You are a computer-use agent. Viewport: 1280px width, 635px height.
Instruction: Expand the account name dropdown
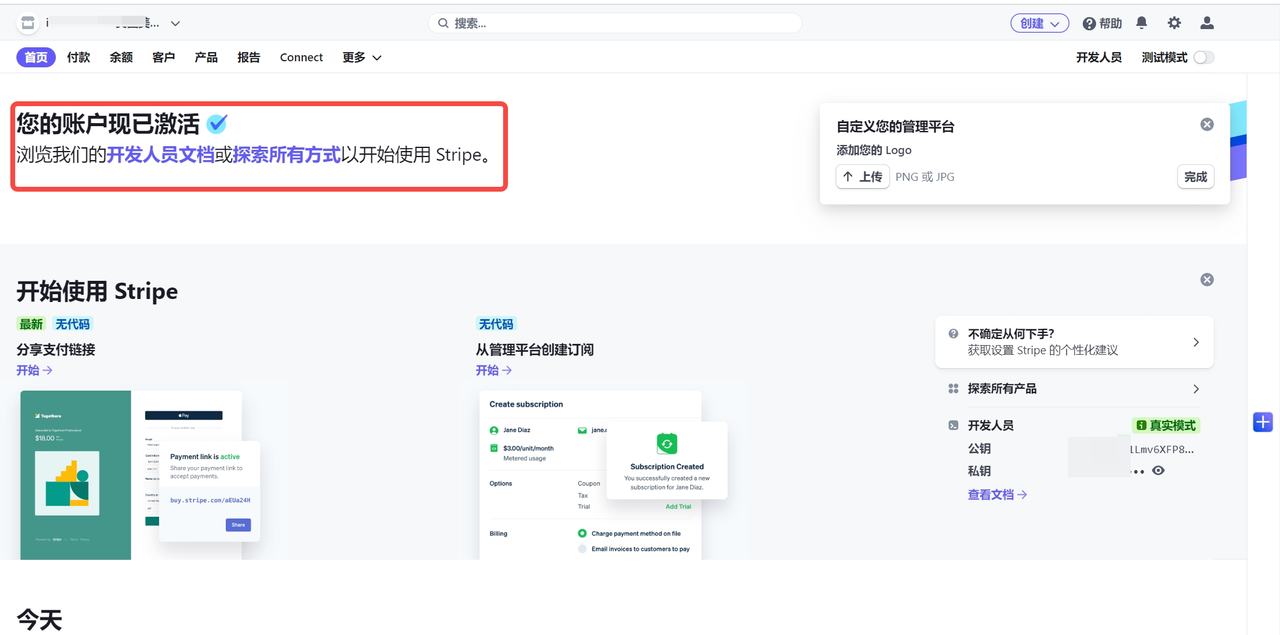pyautogui.click(x=175, y=23)
